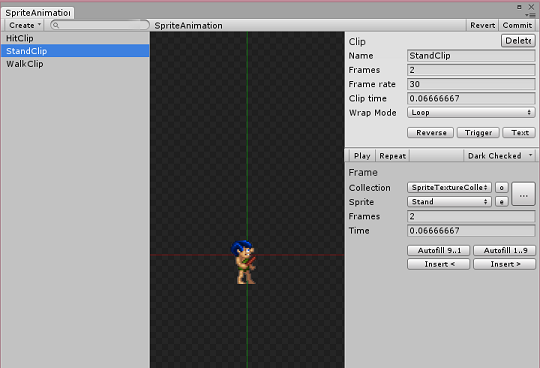Open the panel options menu icon
This screenshot has height=368, width=540.
pos(530,15)
